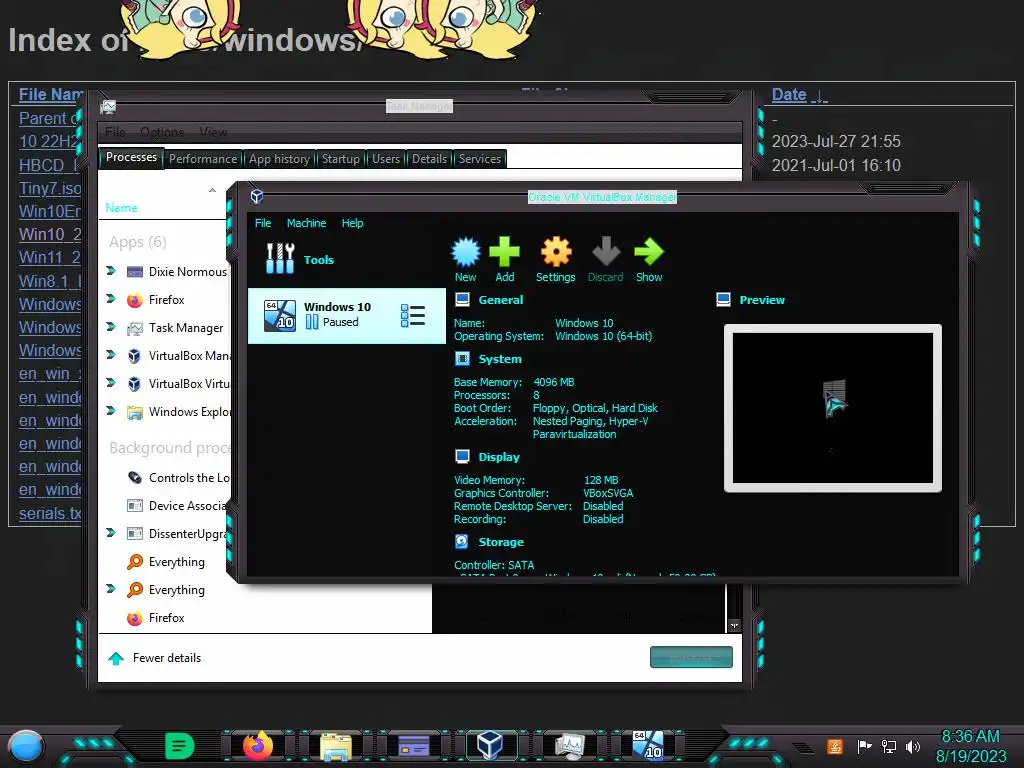Screen dimensions: 1024x768
Task: Expand the DissenterUpgrade process row
Action: [x=110, y=533]
